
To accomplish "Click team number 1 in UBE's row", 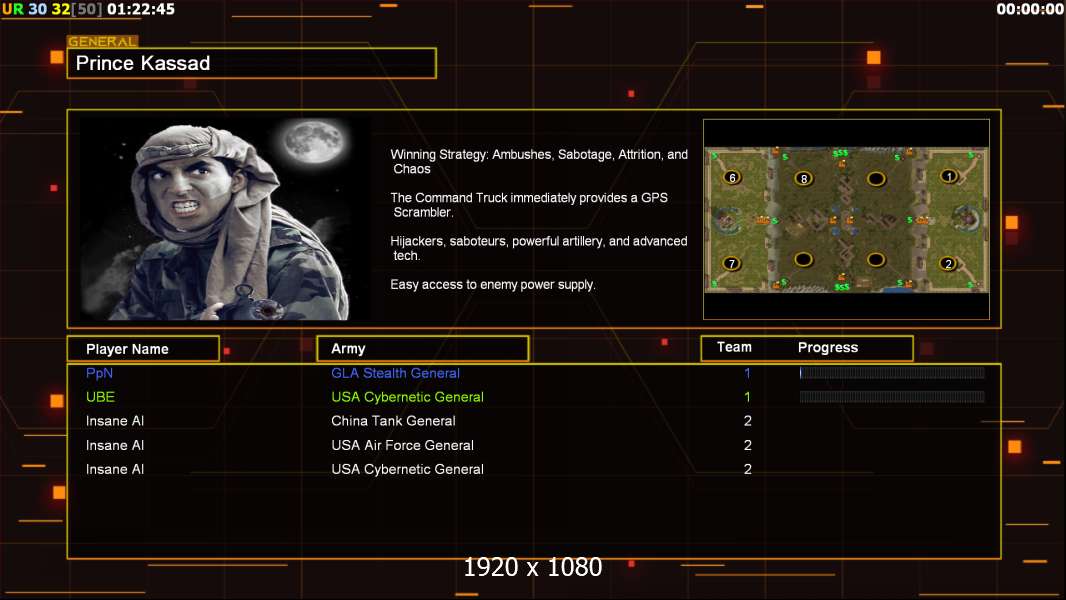I will pos(747,397).
